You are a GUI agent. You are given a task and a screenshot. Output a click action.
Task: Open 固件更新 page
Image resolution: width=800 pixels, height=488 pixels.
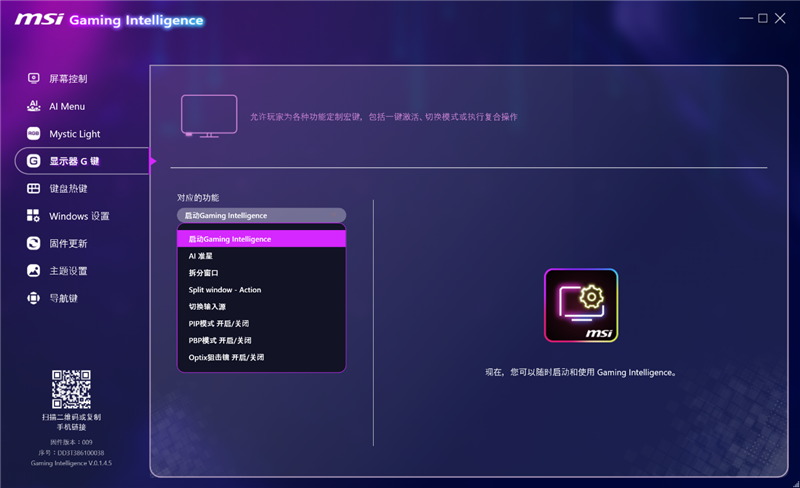[x=68, y=243]
